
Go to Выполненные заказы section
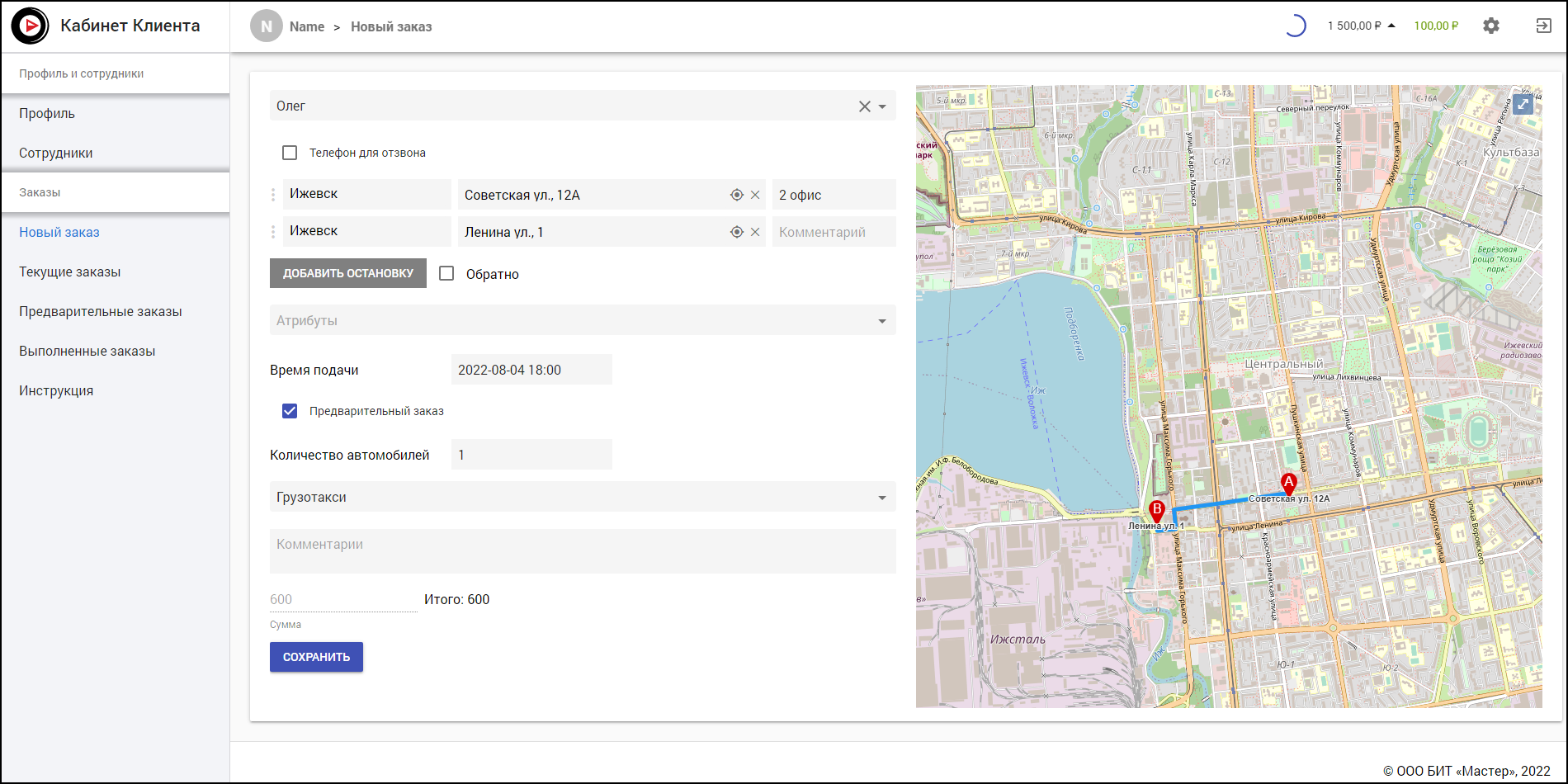click(87, 351)
